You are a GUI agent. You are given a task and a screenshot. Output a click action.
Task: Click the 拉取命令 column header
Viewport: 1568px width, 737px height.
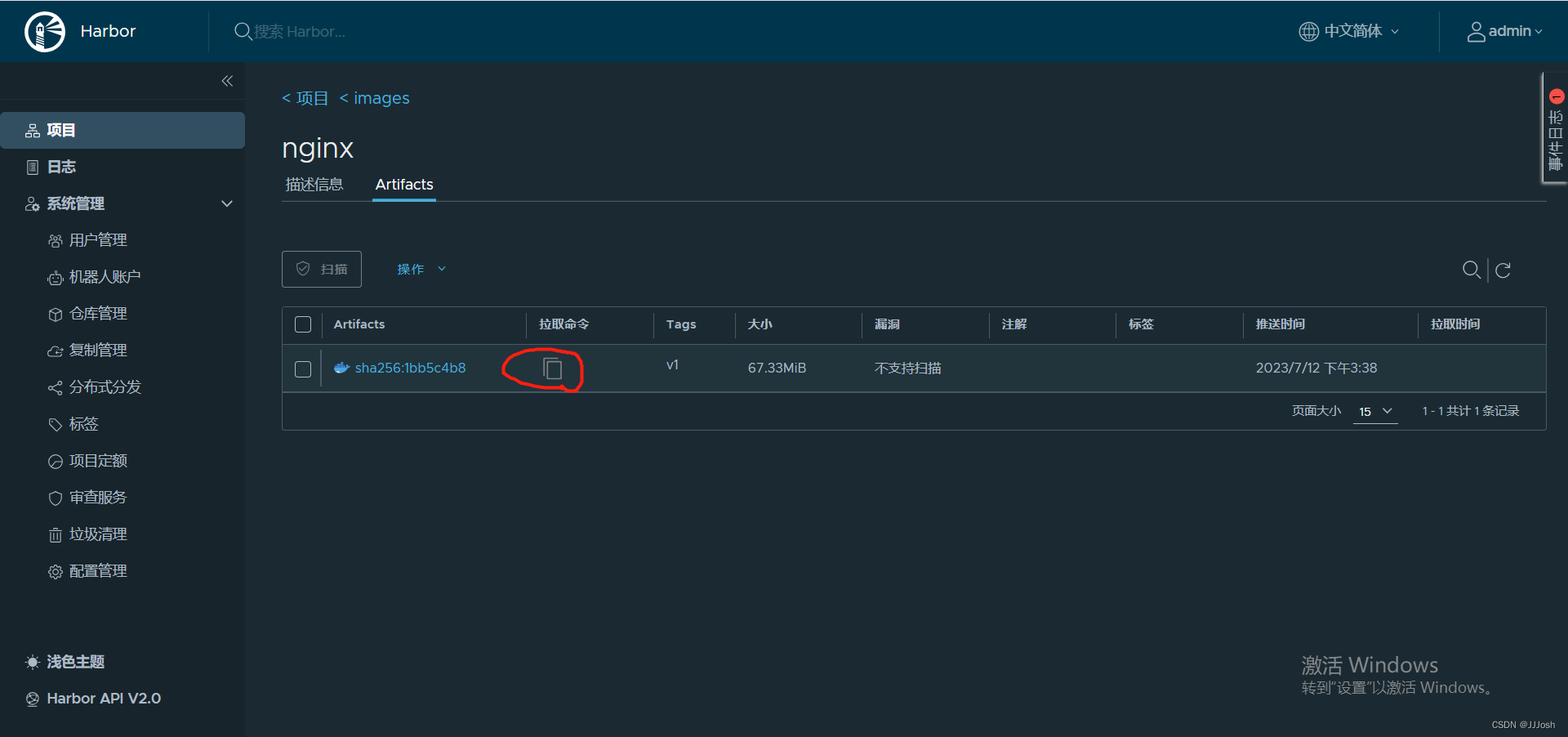(x=563, y=324)
